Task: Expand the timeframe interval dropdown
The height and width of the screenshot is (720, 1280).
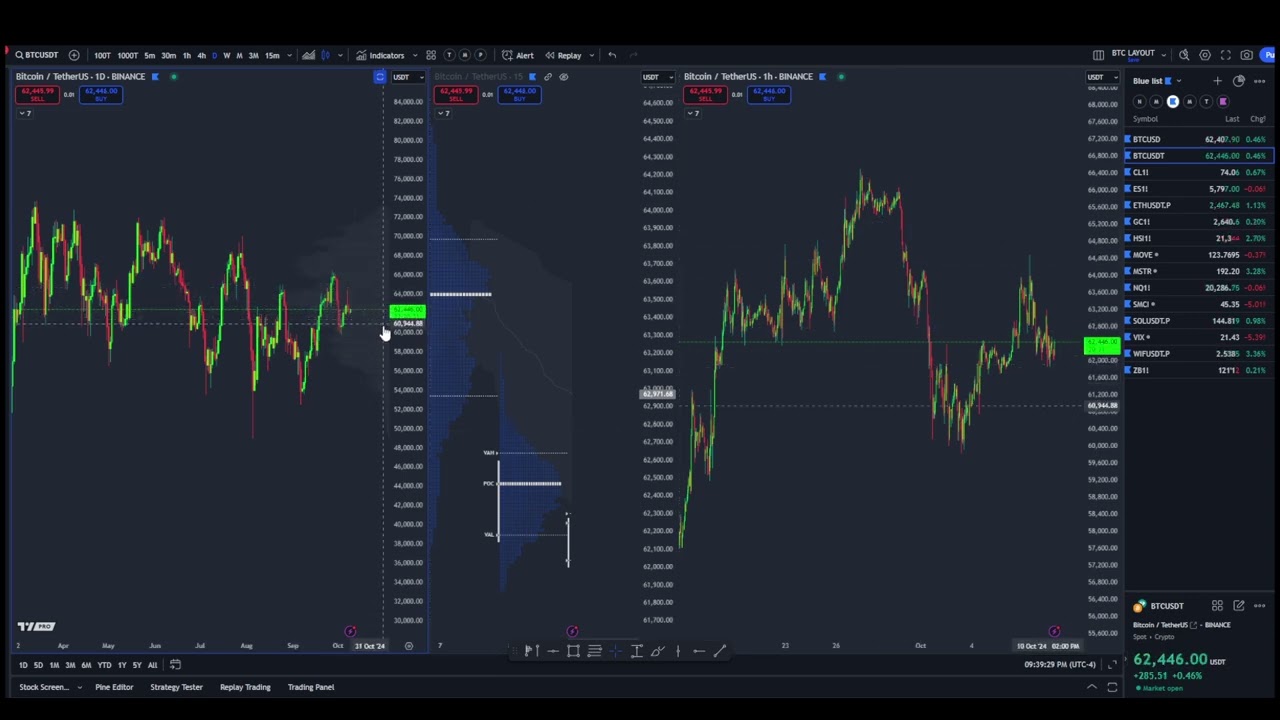Action: (x=289, y=55)
